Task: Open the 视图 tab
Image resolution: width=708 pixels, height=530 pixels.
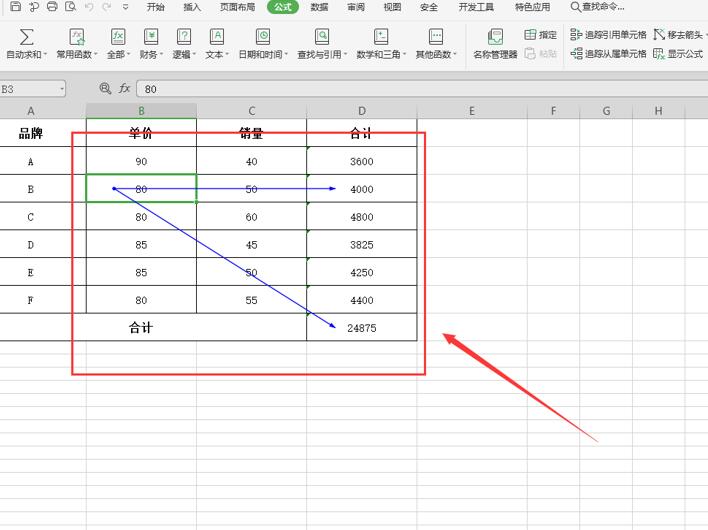Action: [x=392, y=7]
